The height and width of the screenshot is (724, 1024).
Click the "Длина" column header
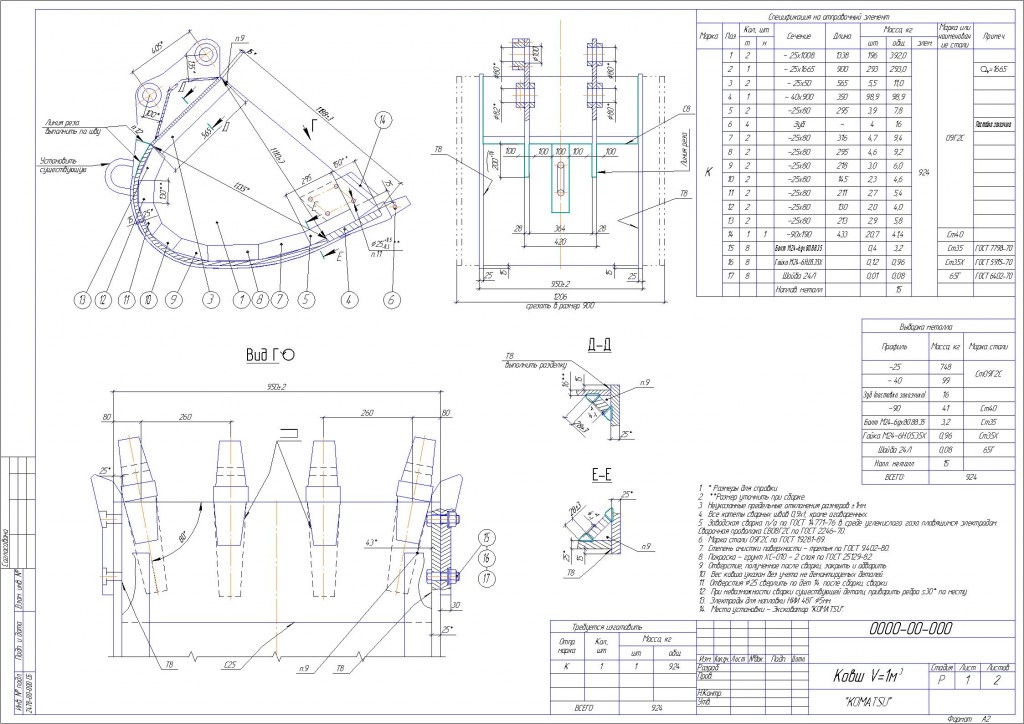[842, 37]
